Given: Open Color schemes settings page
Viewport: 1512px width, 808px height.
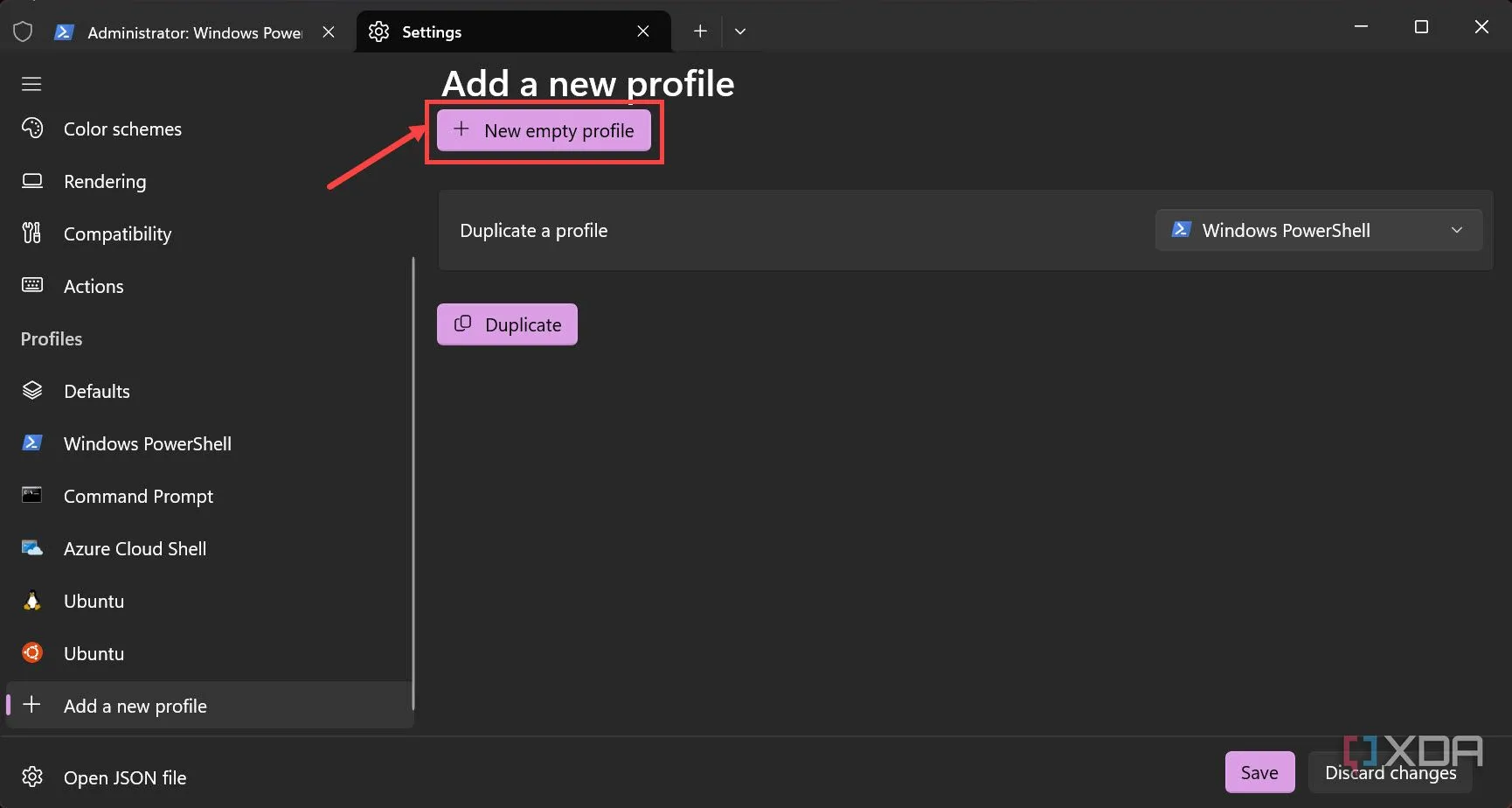Looking at the screenshot, I should point(122,129).
